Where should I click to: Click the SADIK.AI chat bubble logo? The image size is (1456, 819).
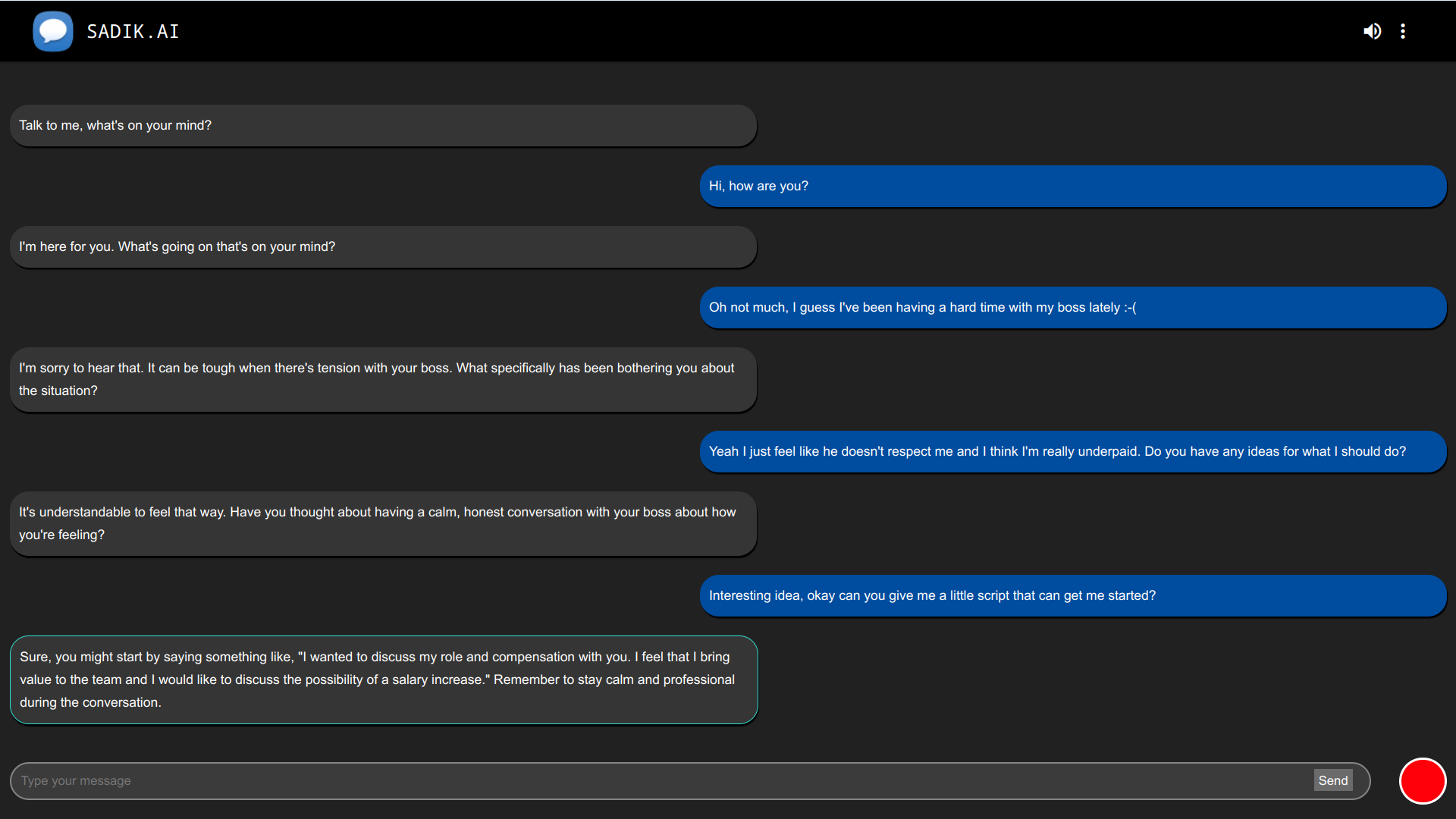(x=53, y=31)
